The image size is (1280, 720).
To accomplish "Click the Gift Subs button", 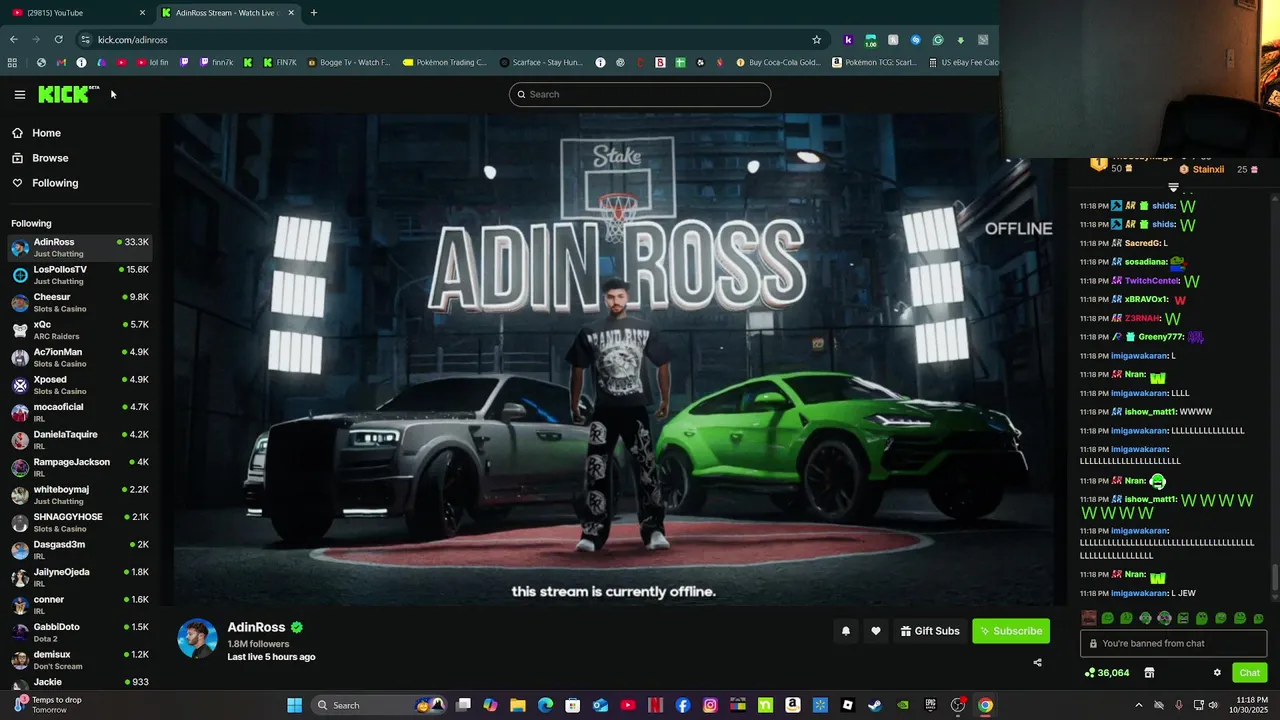I will coord(930,631).
